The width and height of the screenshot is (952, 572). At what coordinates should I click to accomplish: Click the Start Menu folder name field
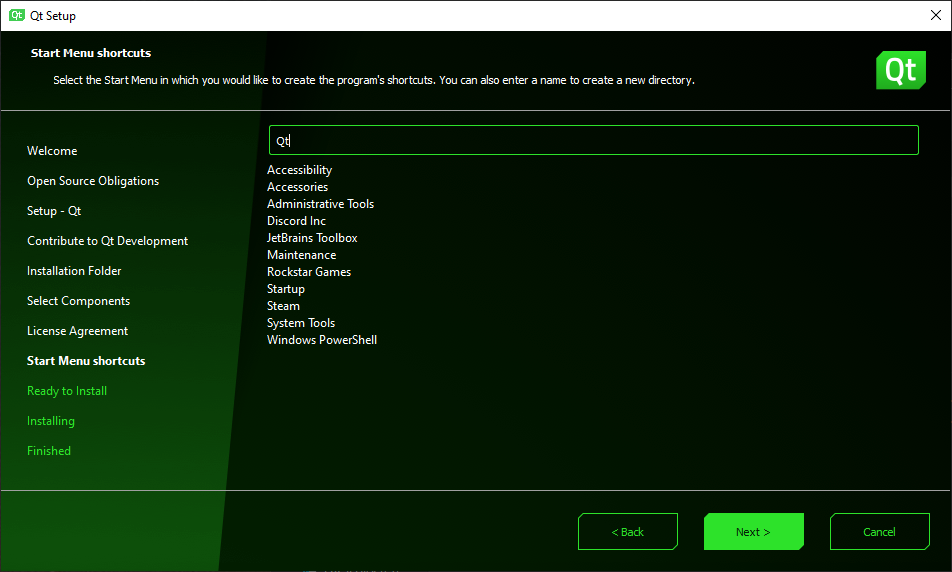[x=594, y=140]
